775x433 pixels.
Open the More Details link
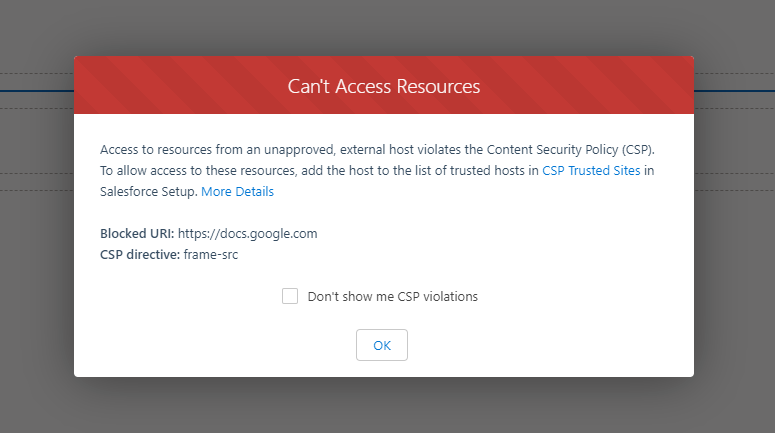(x=237, y=191)
